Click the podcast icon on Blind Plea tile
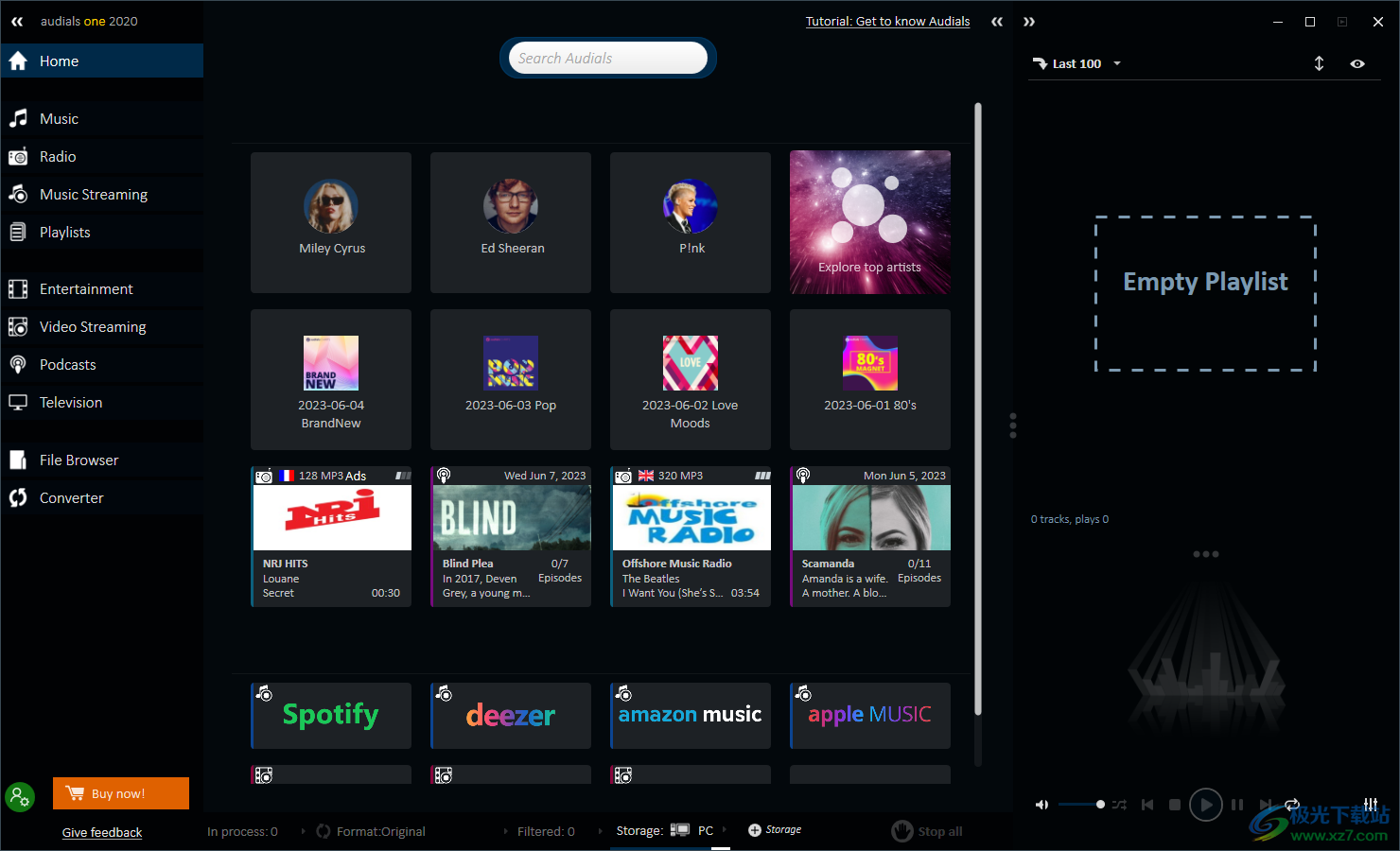Viewport: 1400px width, 851px height. pos(444,476)
